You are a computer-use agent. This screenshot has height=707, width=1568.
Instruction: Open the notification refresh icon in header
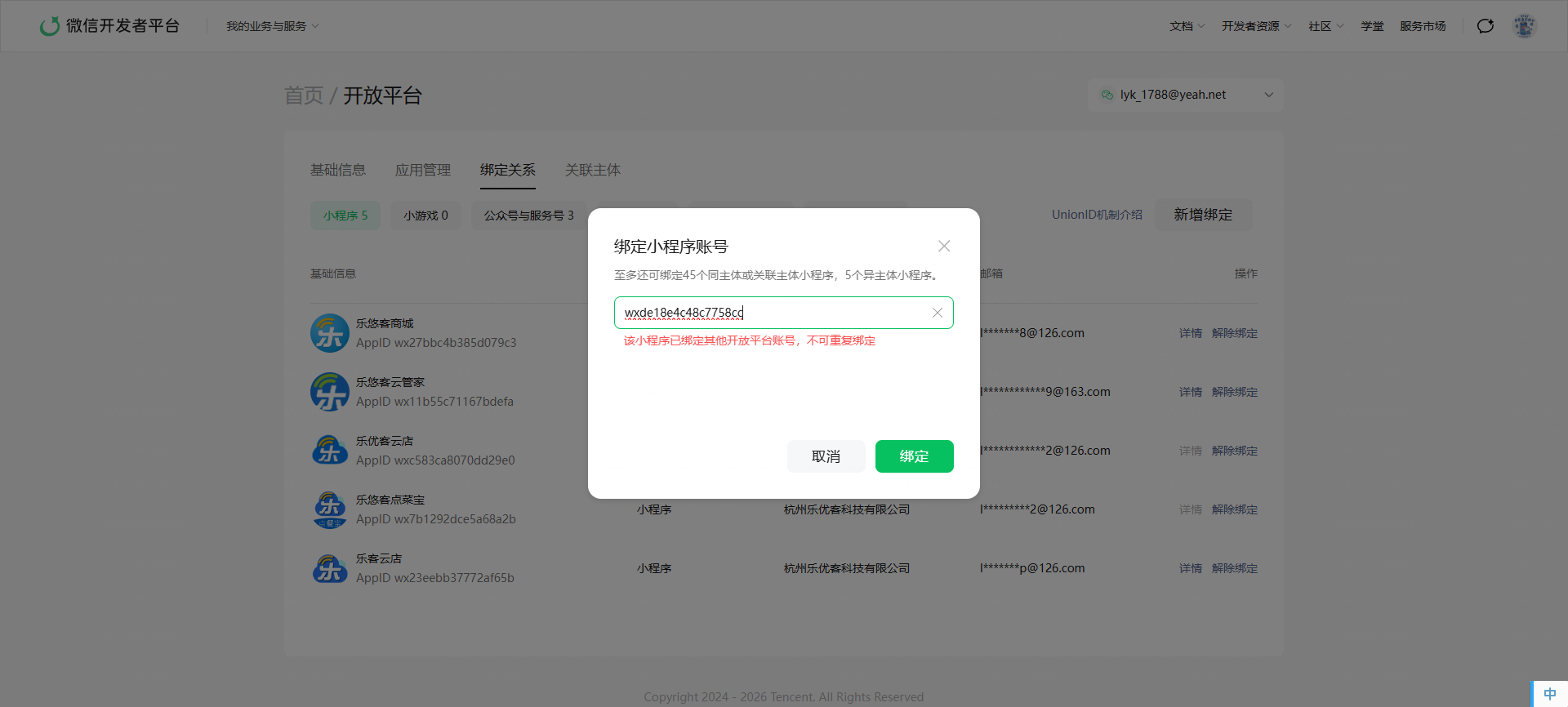(x=1486, y=26)
